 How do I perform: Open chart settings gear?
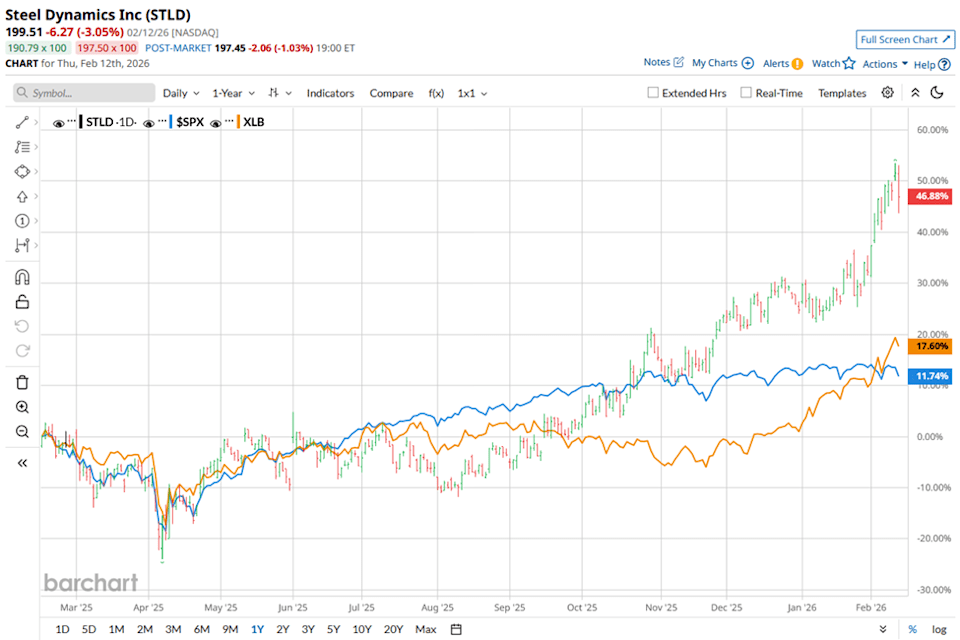[x=886, y=92]
